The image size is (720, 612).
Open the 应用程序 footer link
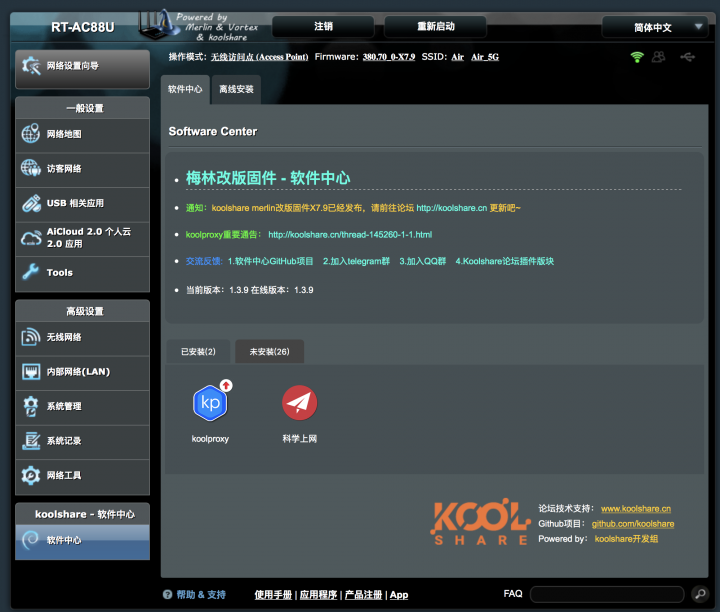[x=318, y=595]
